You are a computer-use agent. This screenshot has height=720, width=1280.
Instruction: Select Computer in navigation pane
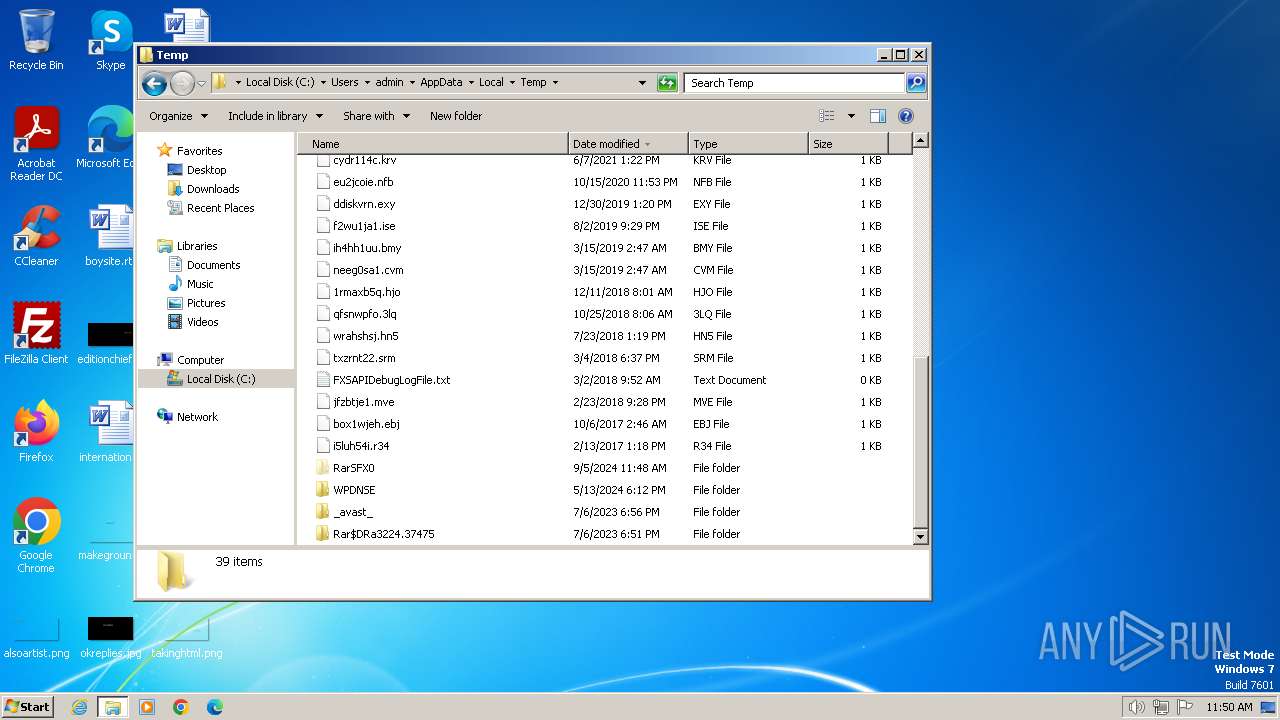(x=200, y=360)
